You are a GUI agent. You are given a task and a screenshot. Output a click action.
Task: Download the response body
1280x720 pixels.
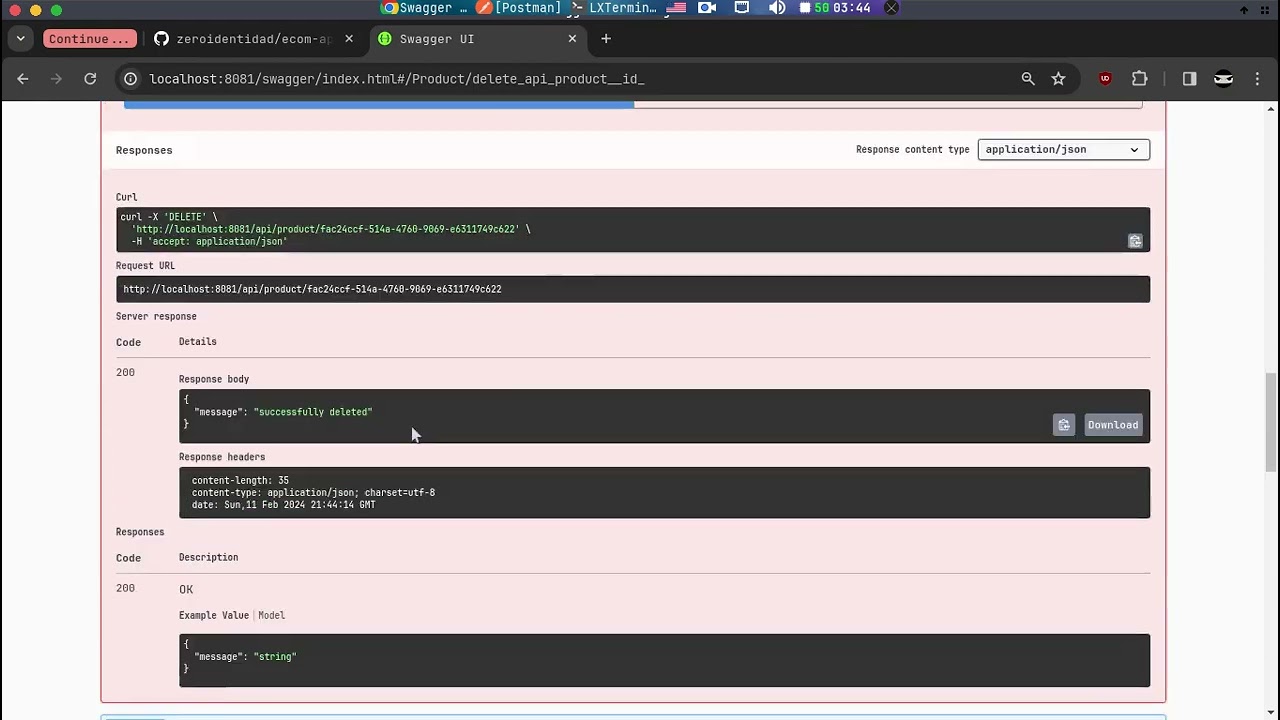pyautogui.click(x=1113, y=425)
